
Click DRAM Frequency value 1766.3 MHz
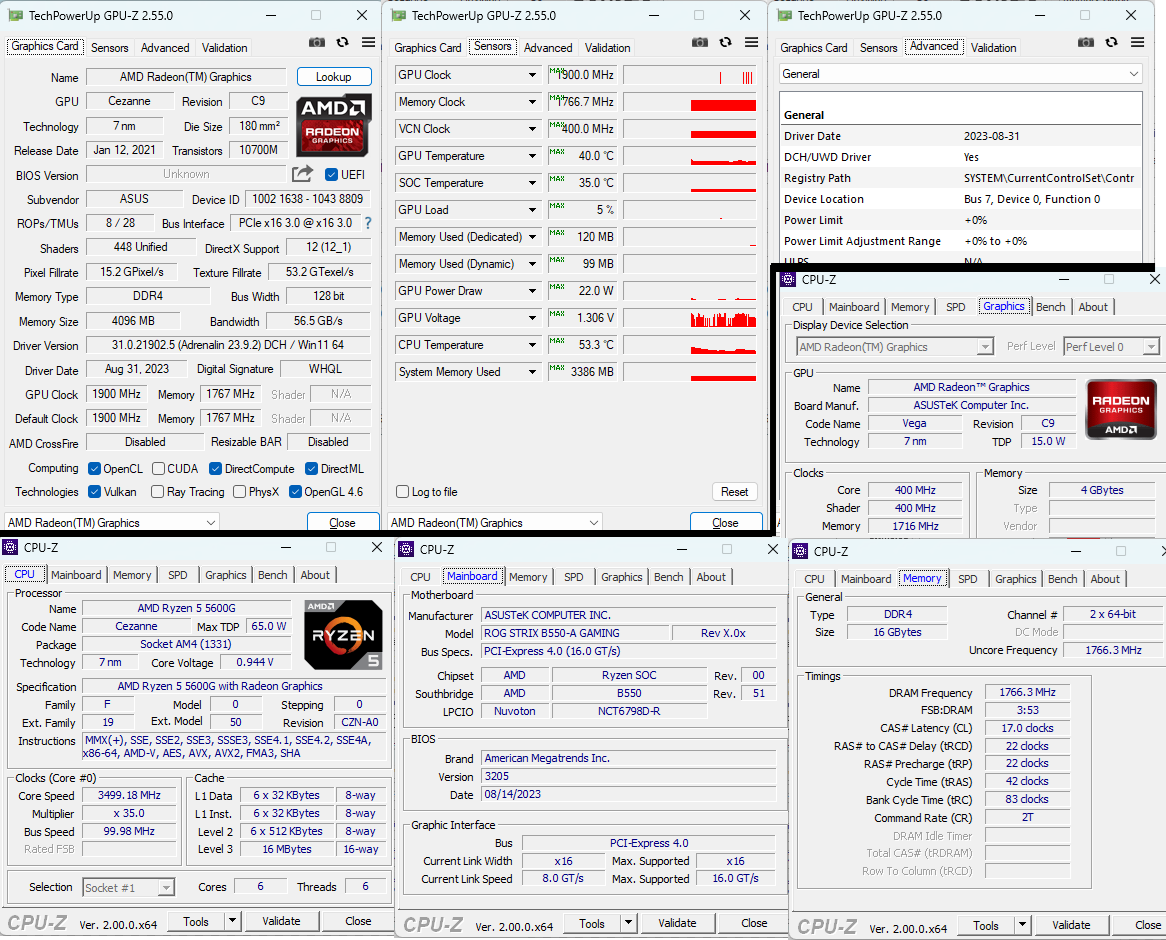pos(1027,692)
